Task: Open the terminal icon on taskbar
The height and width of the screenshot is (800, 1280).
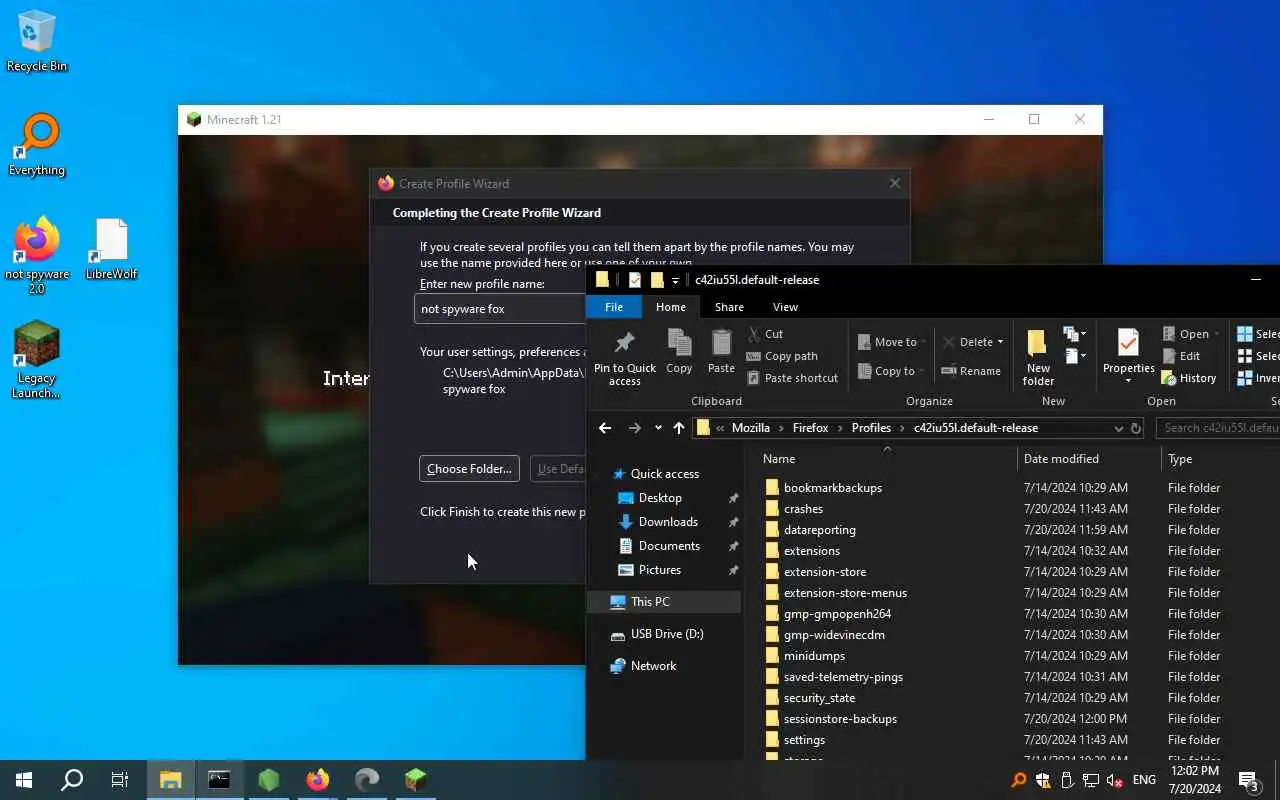Action: click(219, 780)
